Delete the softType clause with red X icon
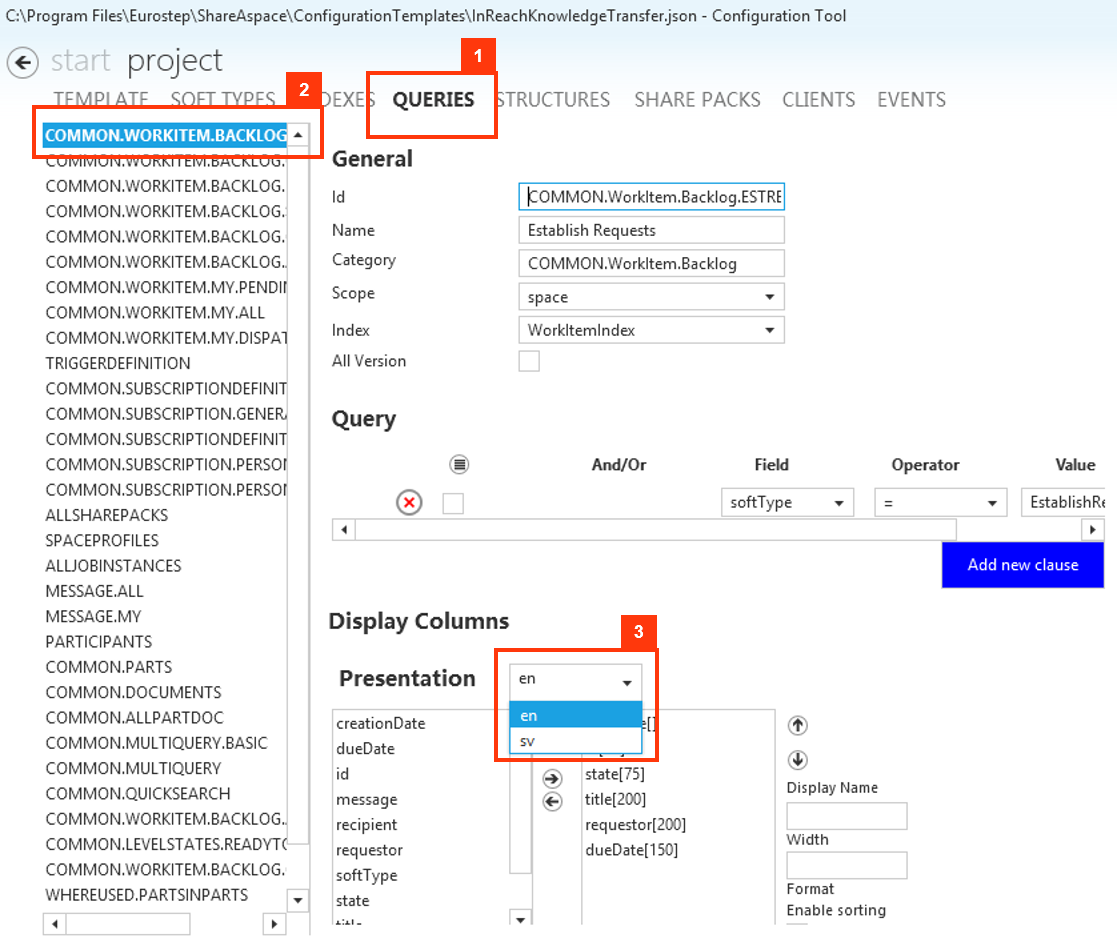This screenshot has width=1117, height=943. (409, 502)
